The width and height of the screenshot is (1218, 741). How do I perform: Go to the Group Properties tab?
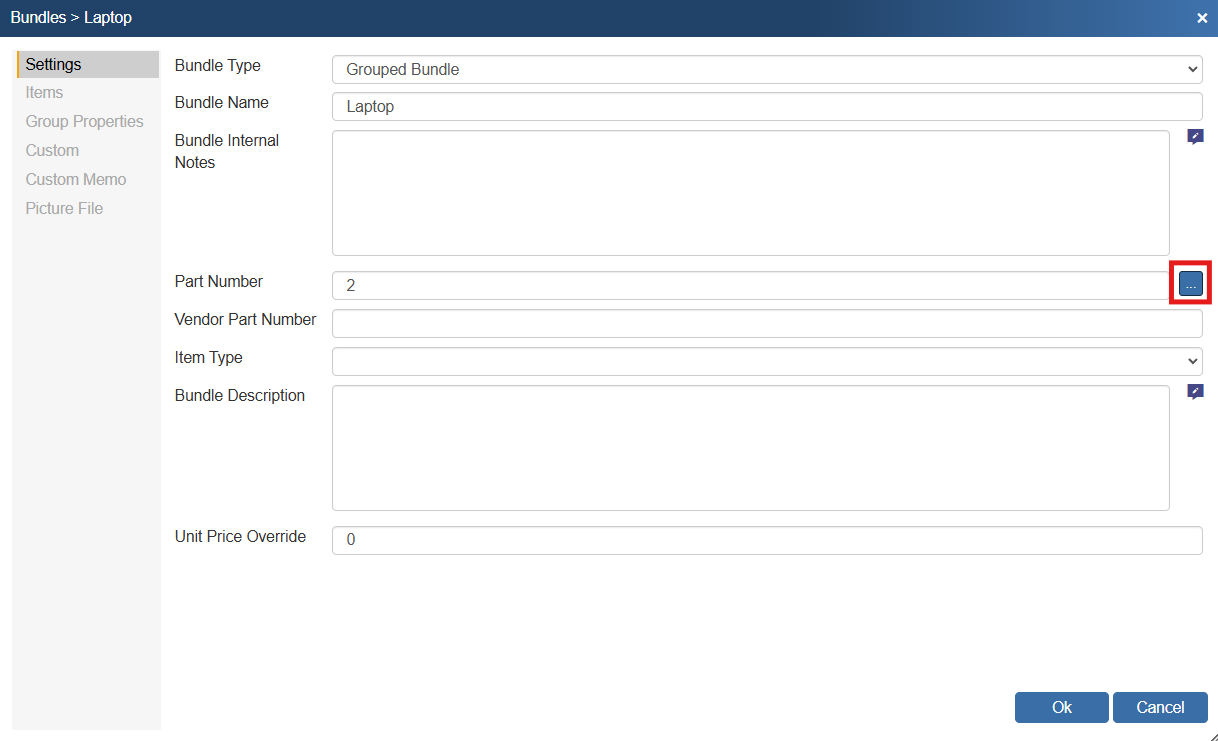click(x=84, y=122)
